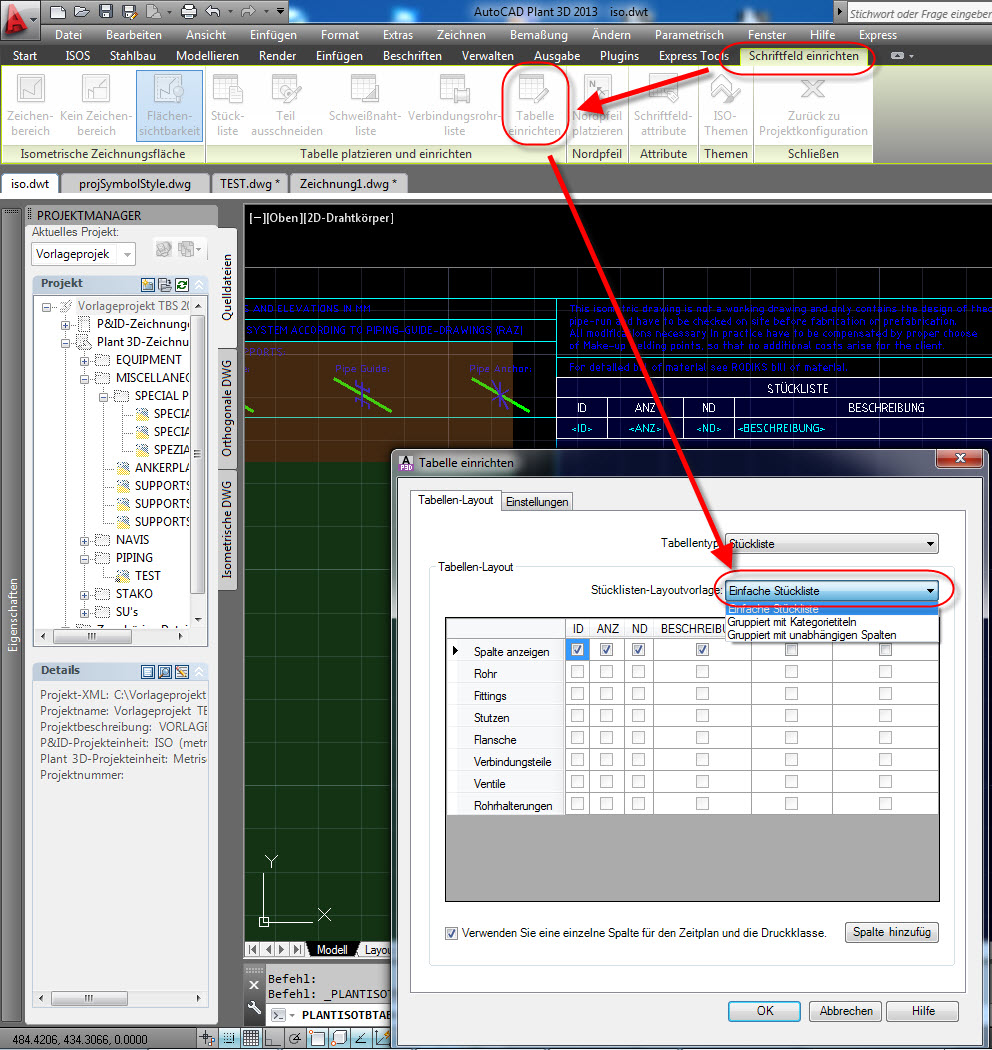Click the Save As icon with pencil
The image size is (992, 1050).
click(129, 11)
